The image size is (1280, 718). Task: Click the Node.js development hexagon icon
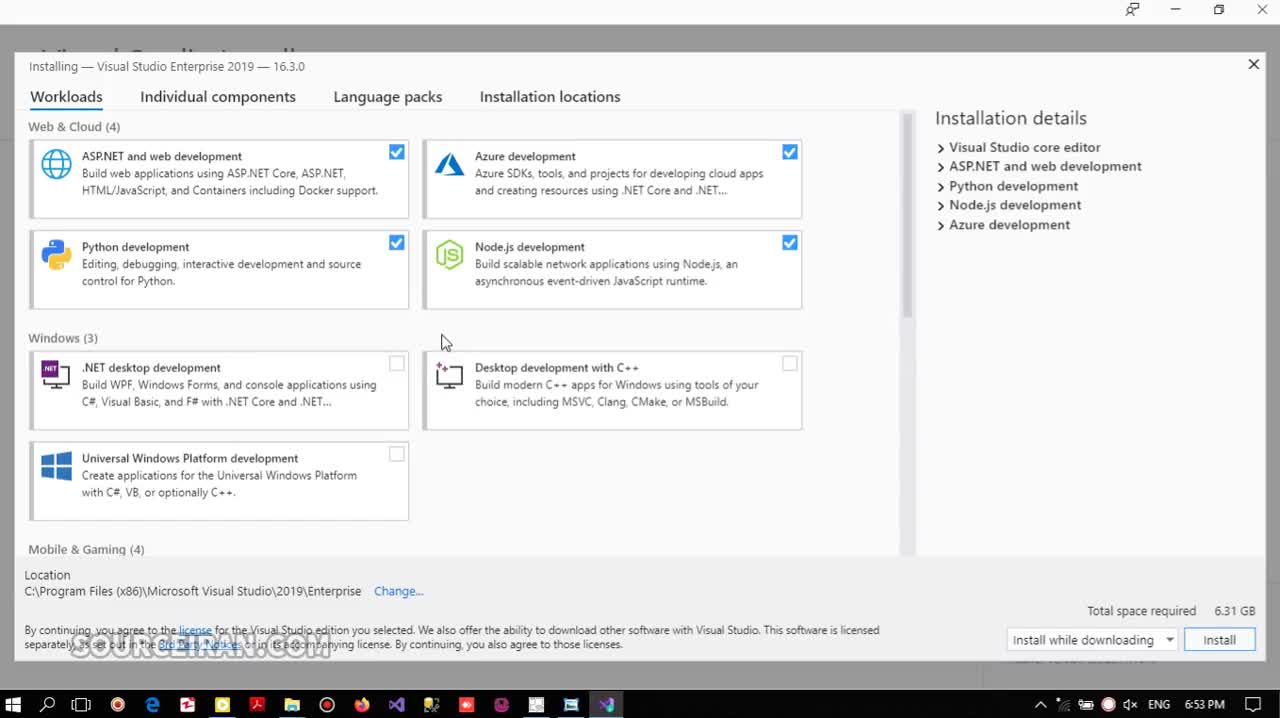449,255
